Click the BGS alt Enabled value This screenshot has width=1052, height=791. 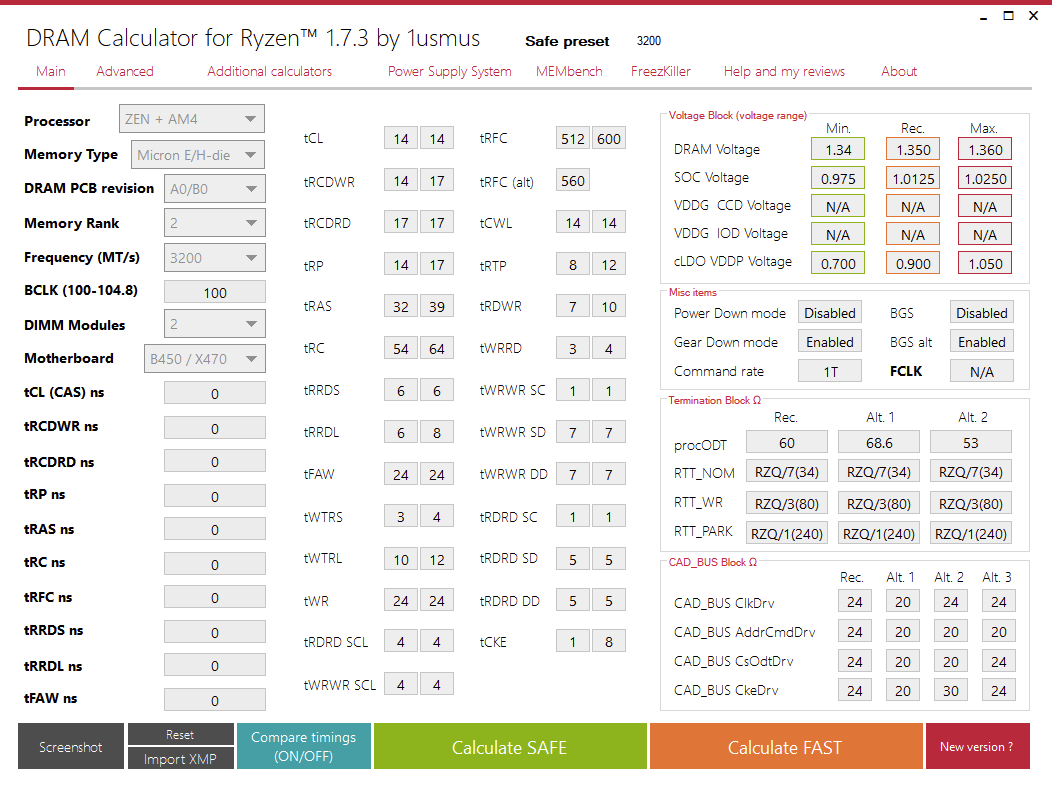coord(982,341)
